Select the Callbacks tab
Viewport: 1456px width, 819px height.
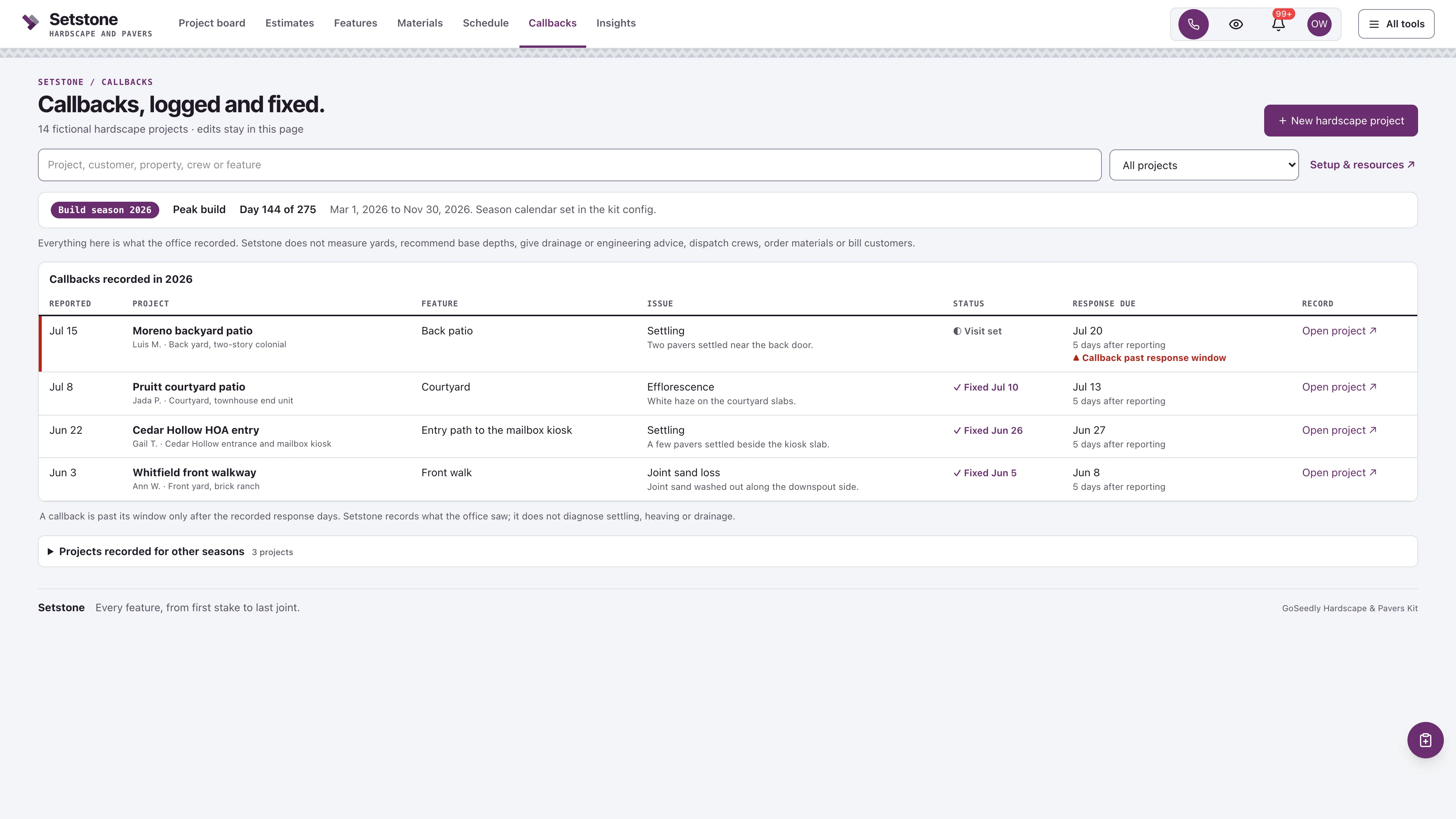coord(552,23)
